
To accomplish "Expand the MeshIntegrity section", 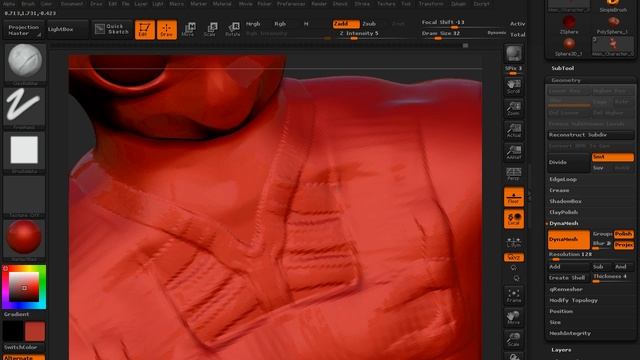I will tap(570, 333).
